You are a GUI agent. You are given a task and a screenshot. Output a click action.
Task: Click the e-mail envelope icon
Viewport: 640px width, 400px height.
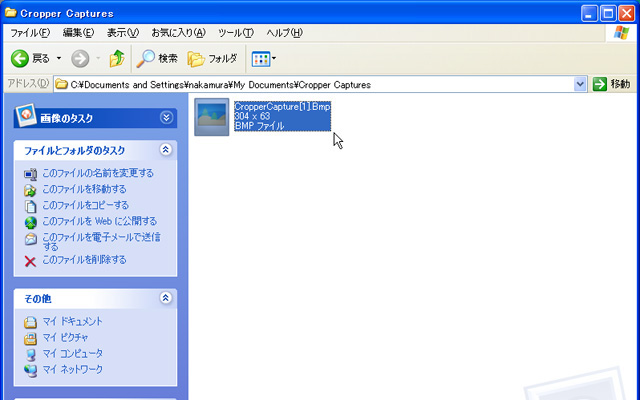30,239
